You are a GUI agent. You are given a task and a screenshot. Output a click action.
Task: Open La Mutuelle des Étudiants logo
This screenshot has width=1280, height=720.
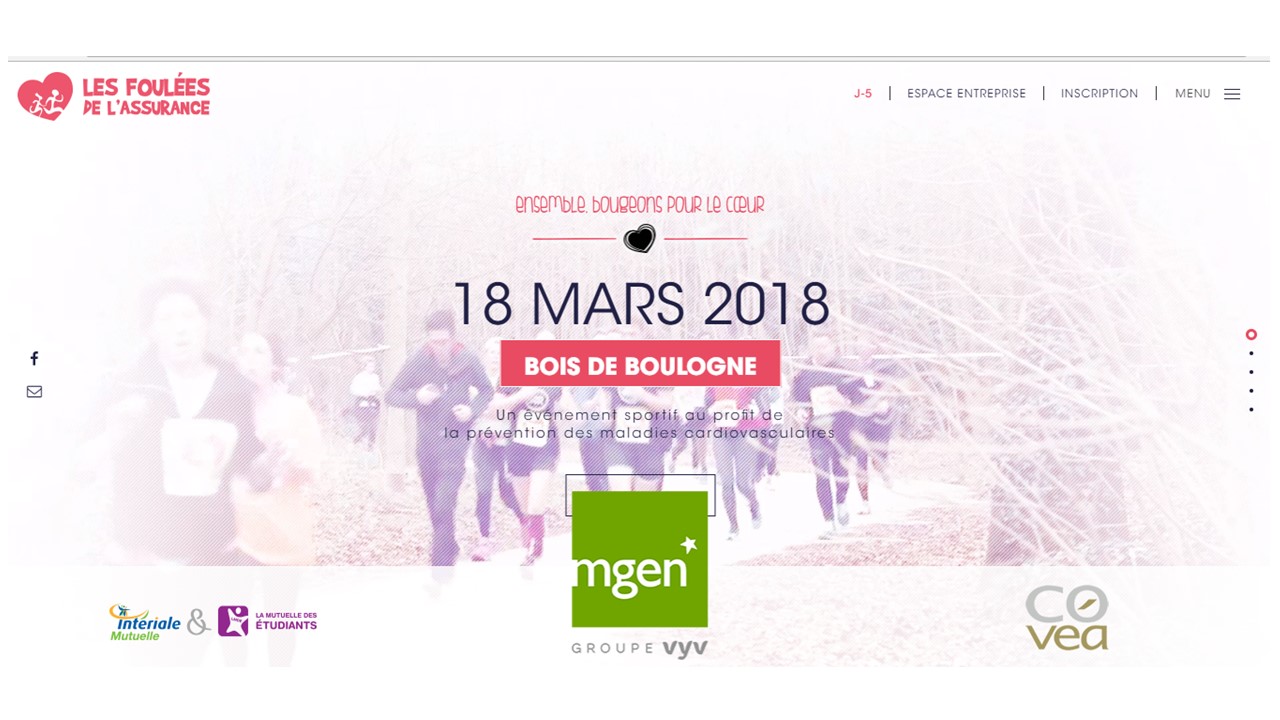267,621
